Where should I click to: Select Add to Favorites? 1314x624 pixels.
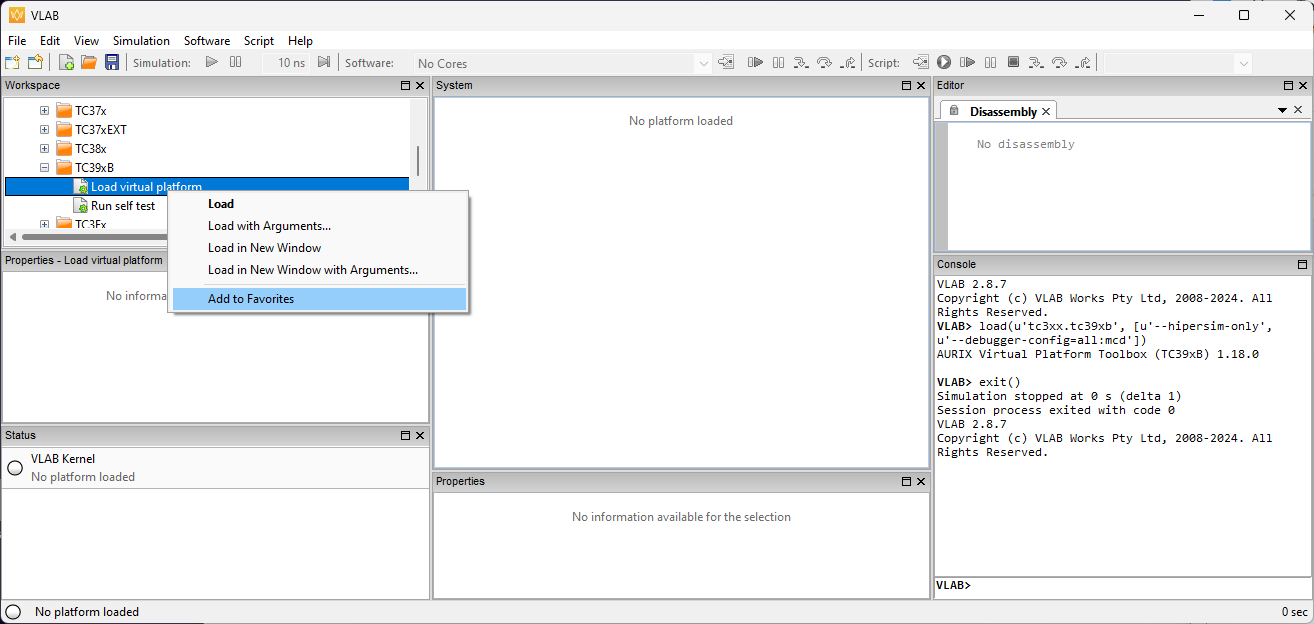tap(319, 299)
